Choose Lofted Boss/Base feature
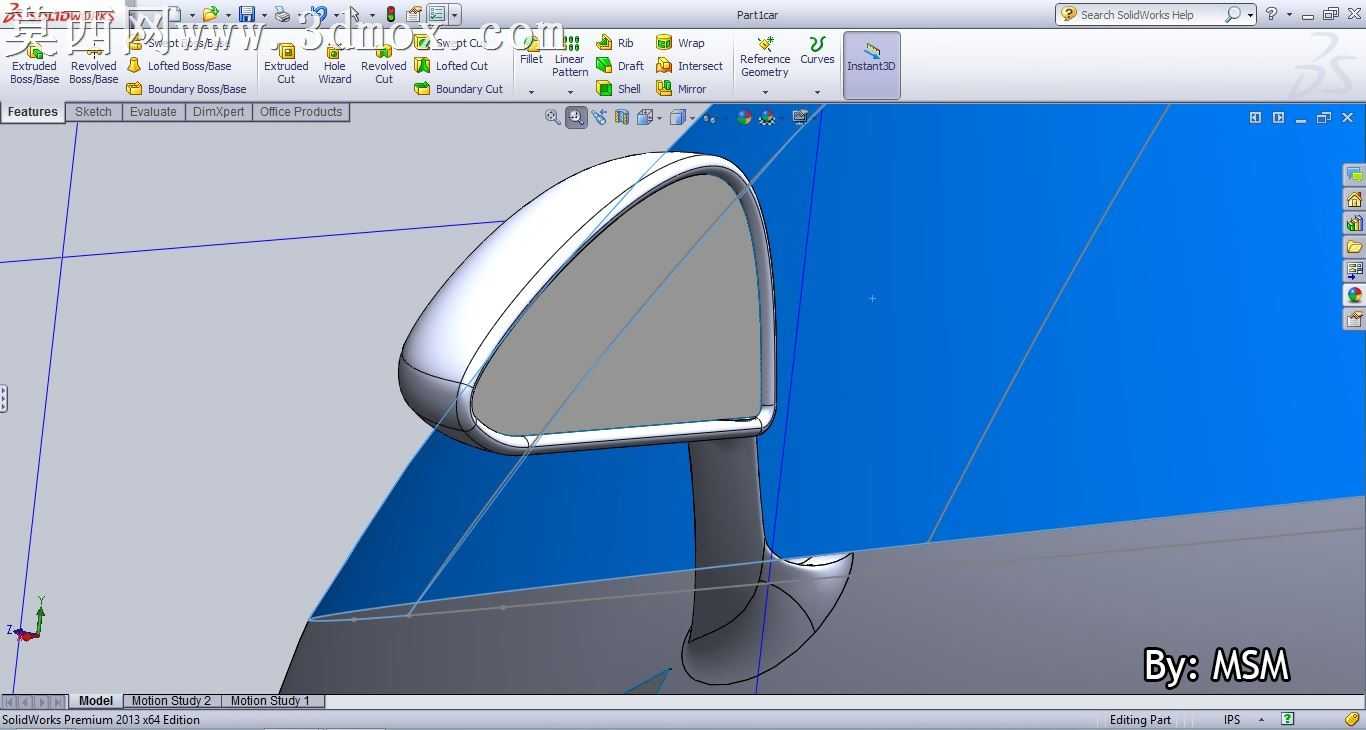The width and height of the screenshot is (1366, 730). [x=179, y=66]
